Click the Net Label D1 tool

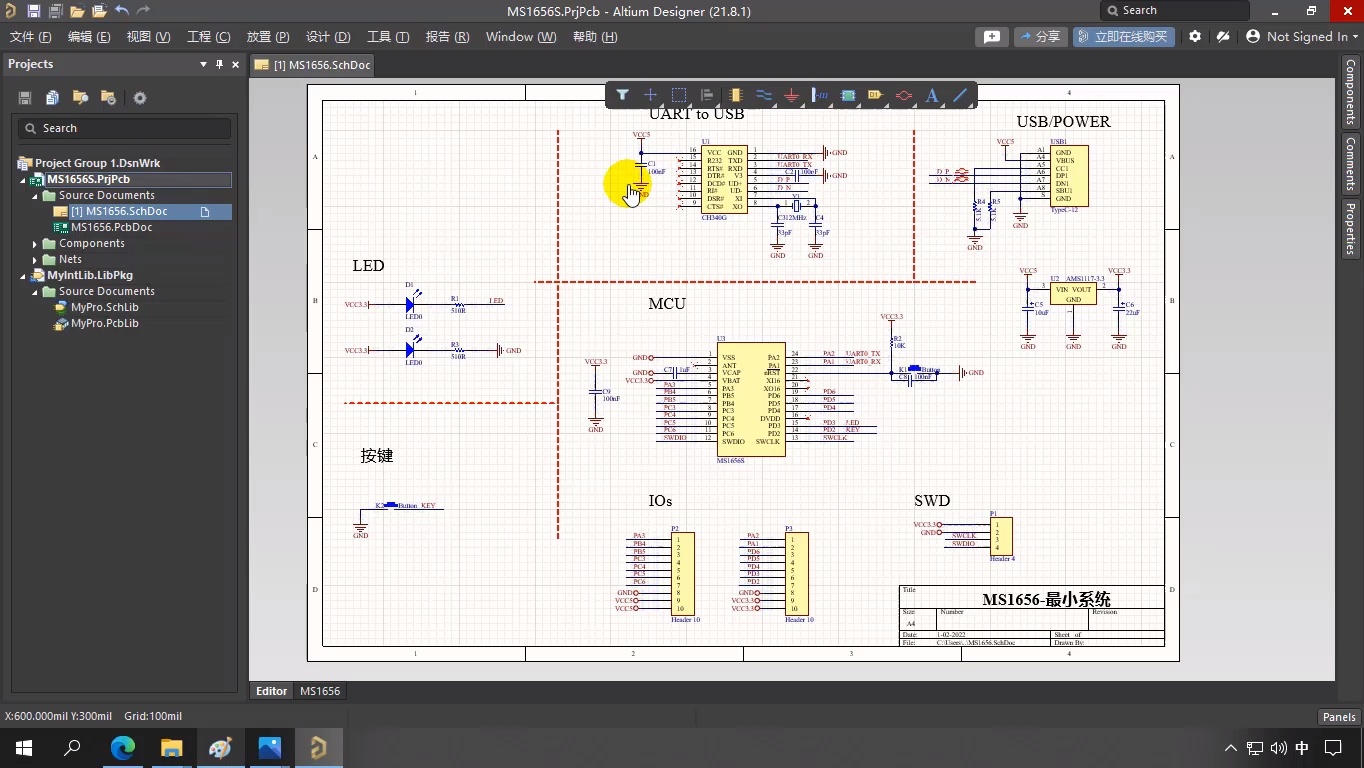pyautogui.click(x=876, y=95)
